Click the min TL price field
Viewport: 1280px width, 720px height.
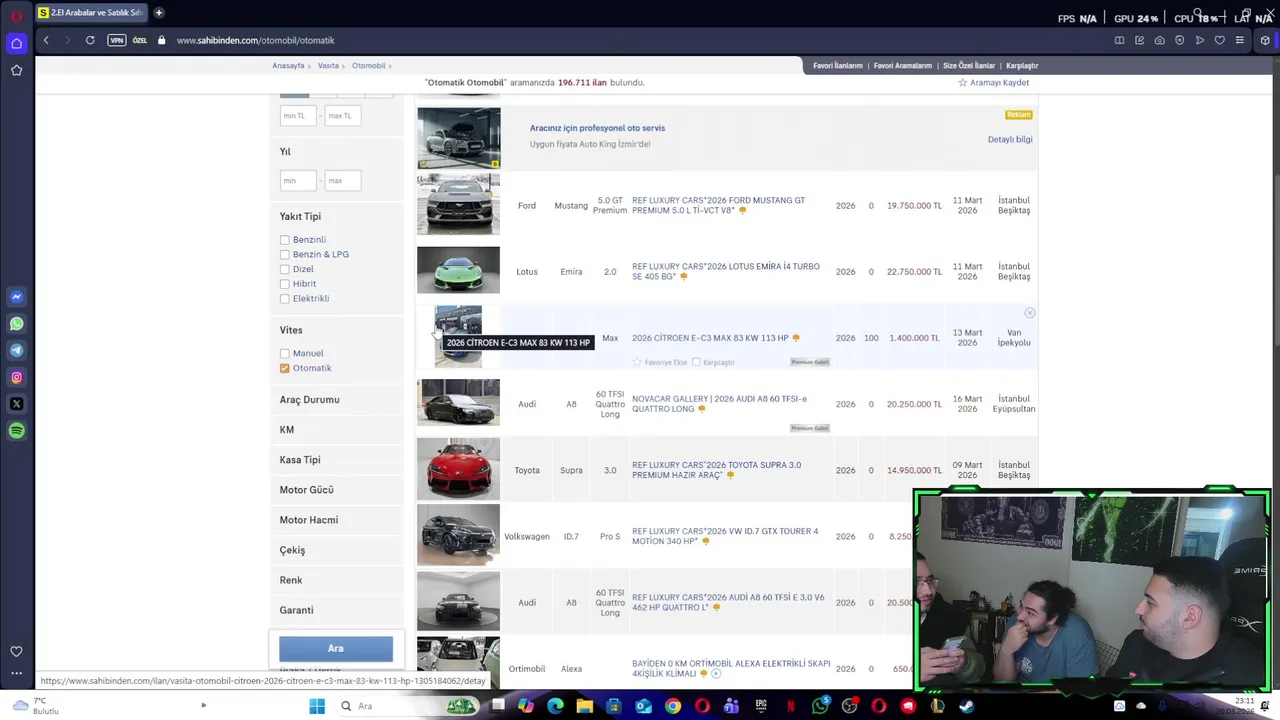click(298, 116)
